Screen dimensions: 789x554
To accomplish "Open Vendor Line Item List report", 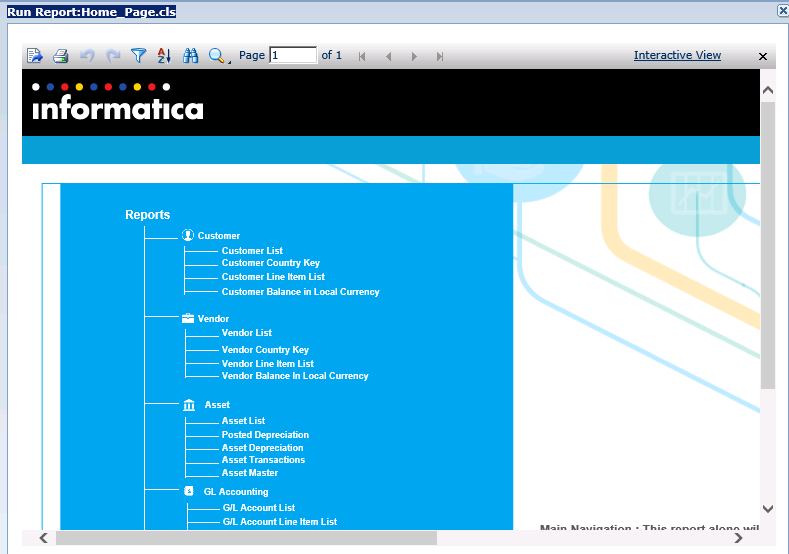I will click(x=267, y=364).
